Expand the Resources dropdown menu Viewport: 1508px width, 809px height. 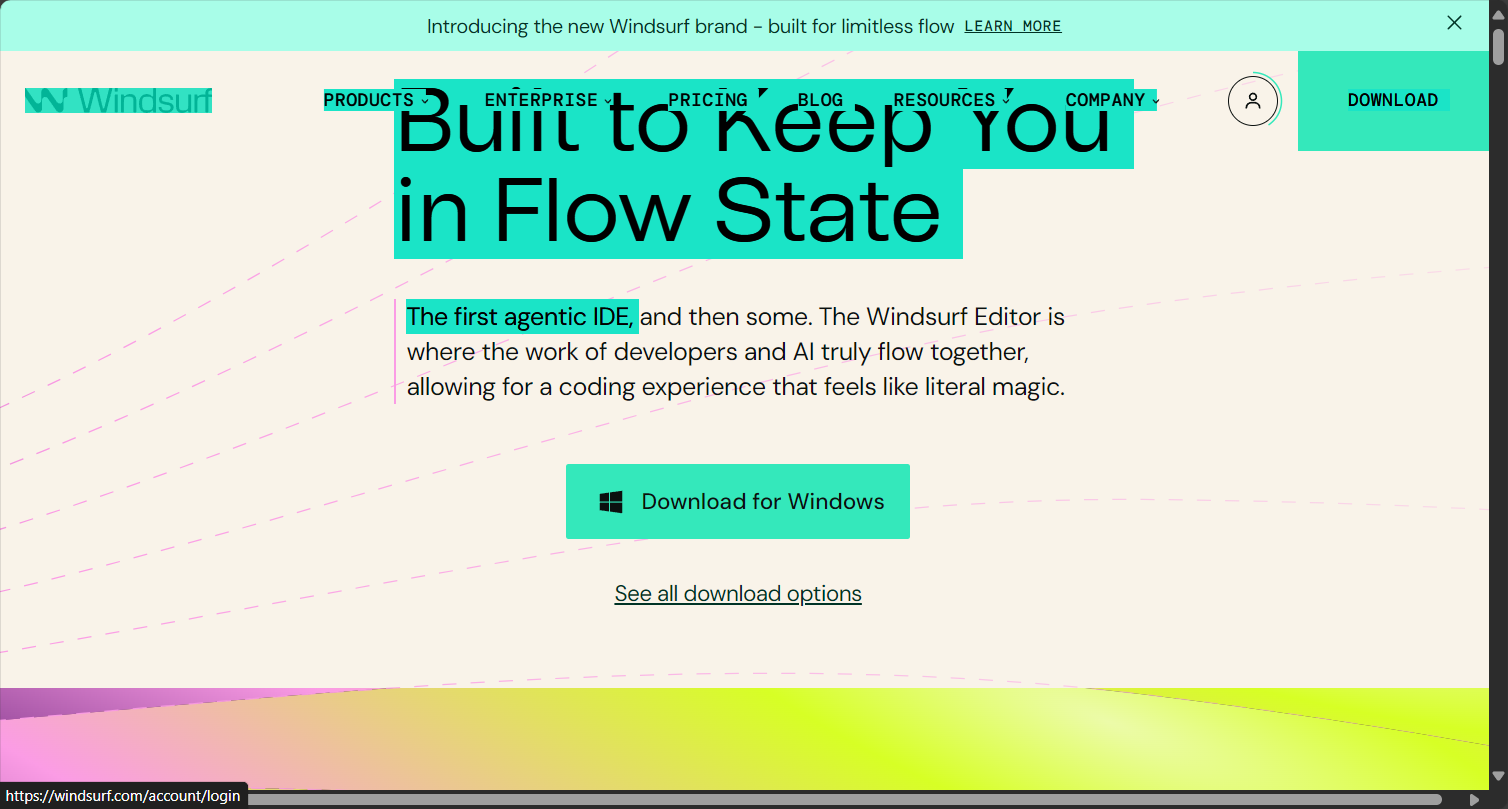953,100
